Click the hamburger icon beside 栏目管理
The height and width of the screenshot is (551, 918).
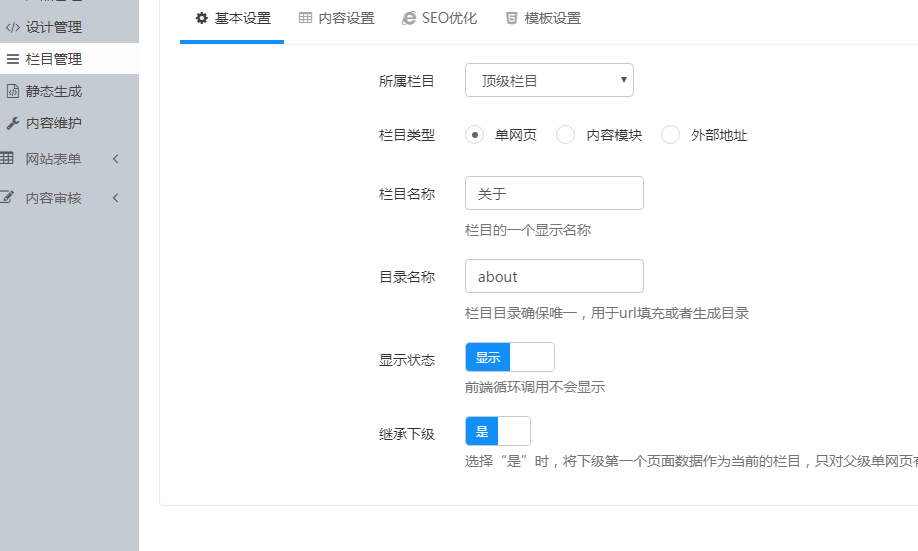click(x=12, y=59)
